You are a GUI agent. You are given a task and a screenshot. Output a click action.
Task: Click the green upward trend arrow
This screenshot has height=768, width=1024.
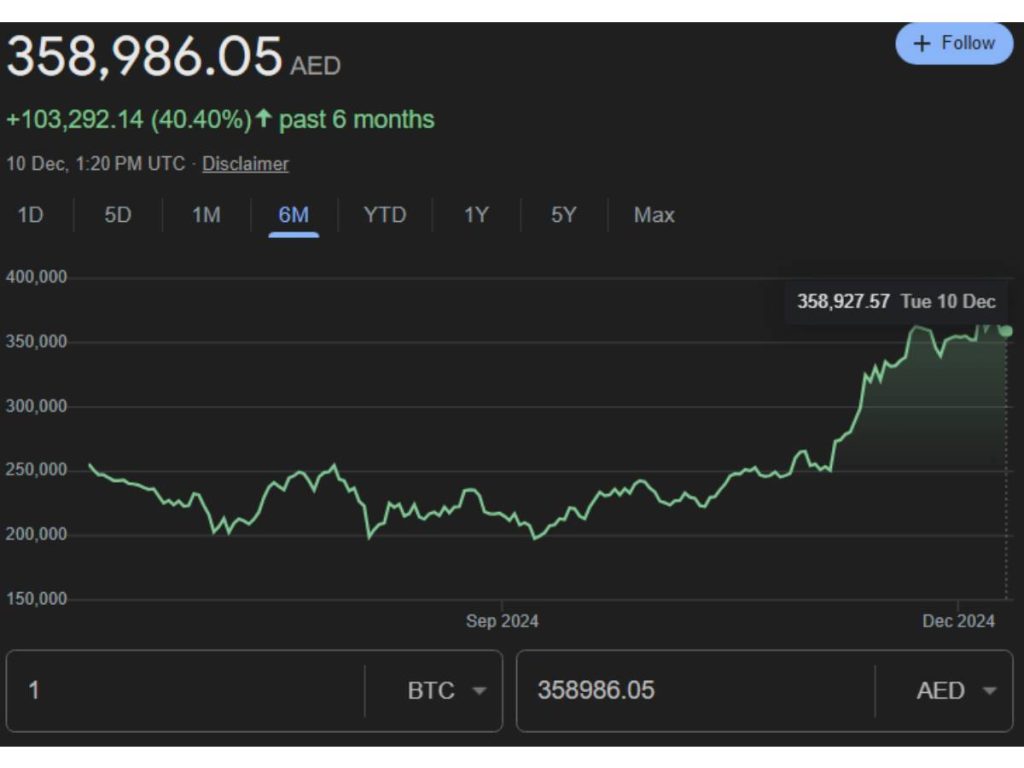(264, 120)
